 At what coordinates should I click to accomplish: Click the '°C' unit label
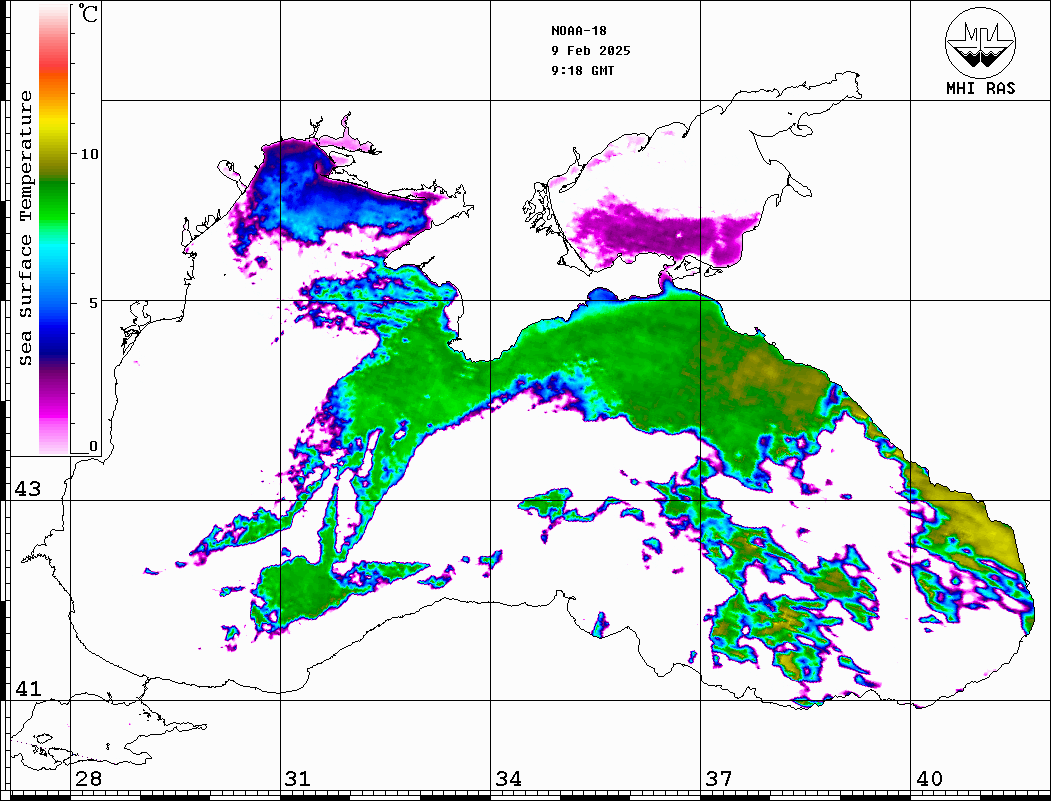click(x=88, y=13)
